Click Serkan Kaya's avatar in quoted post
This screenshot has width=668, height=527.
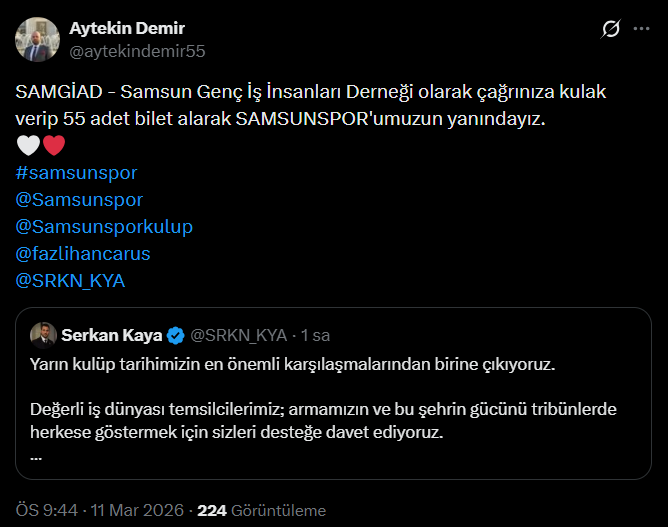pyautogui.click(x=42, y=333)
